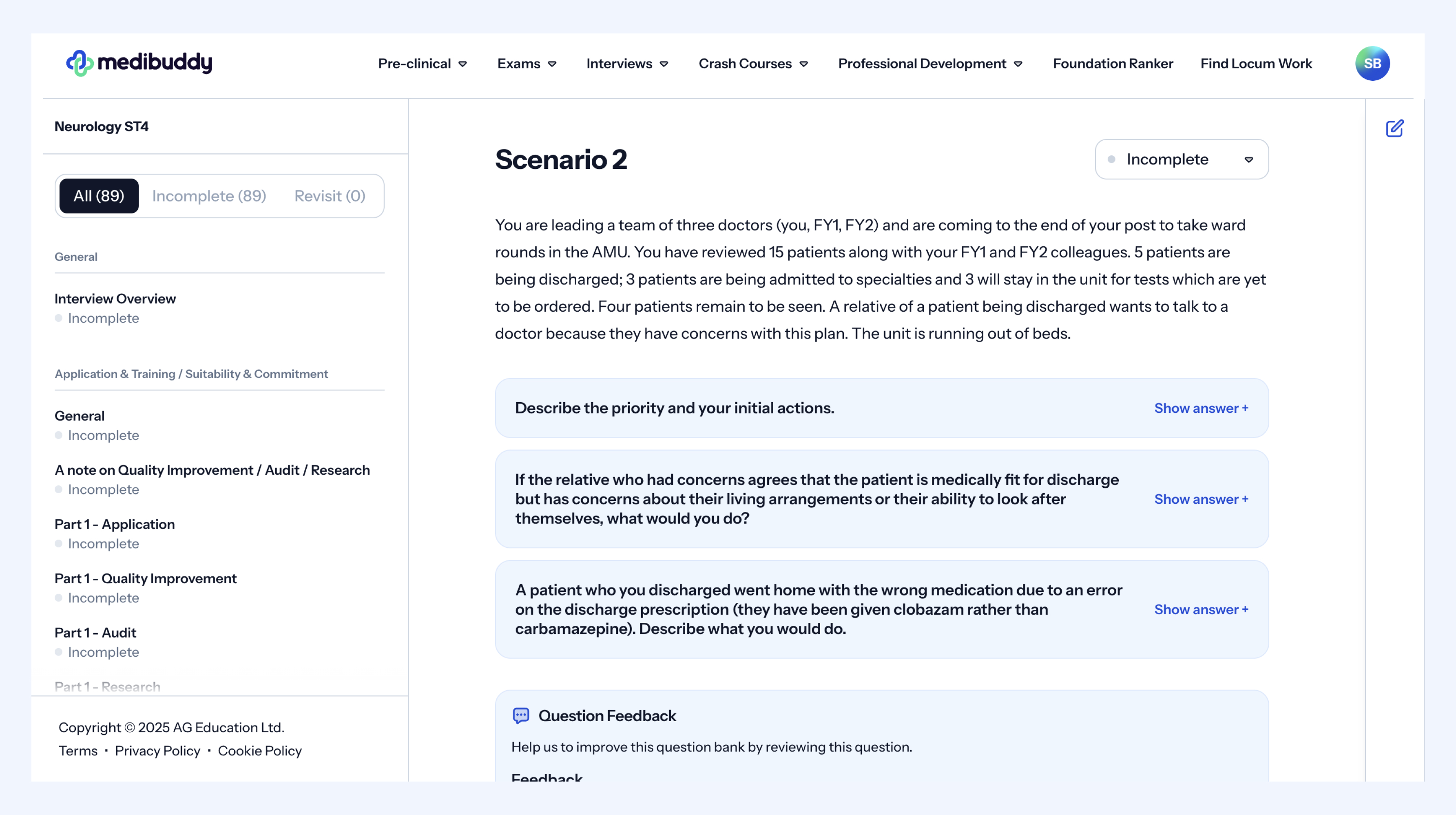Select the All (89) filter tab
Viewport: 1456px width, 815px height.
pyautogui.click(x=99, y=196)
